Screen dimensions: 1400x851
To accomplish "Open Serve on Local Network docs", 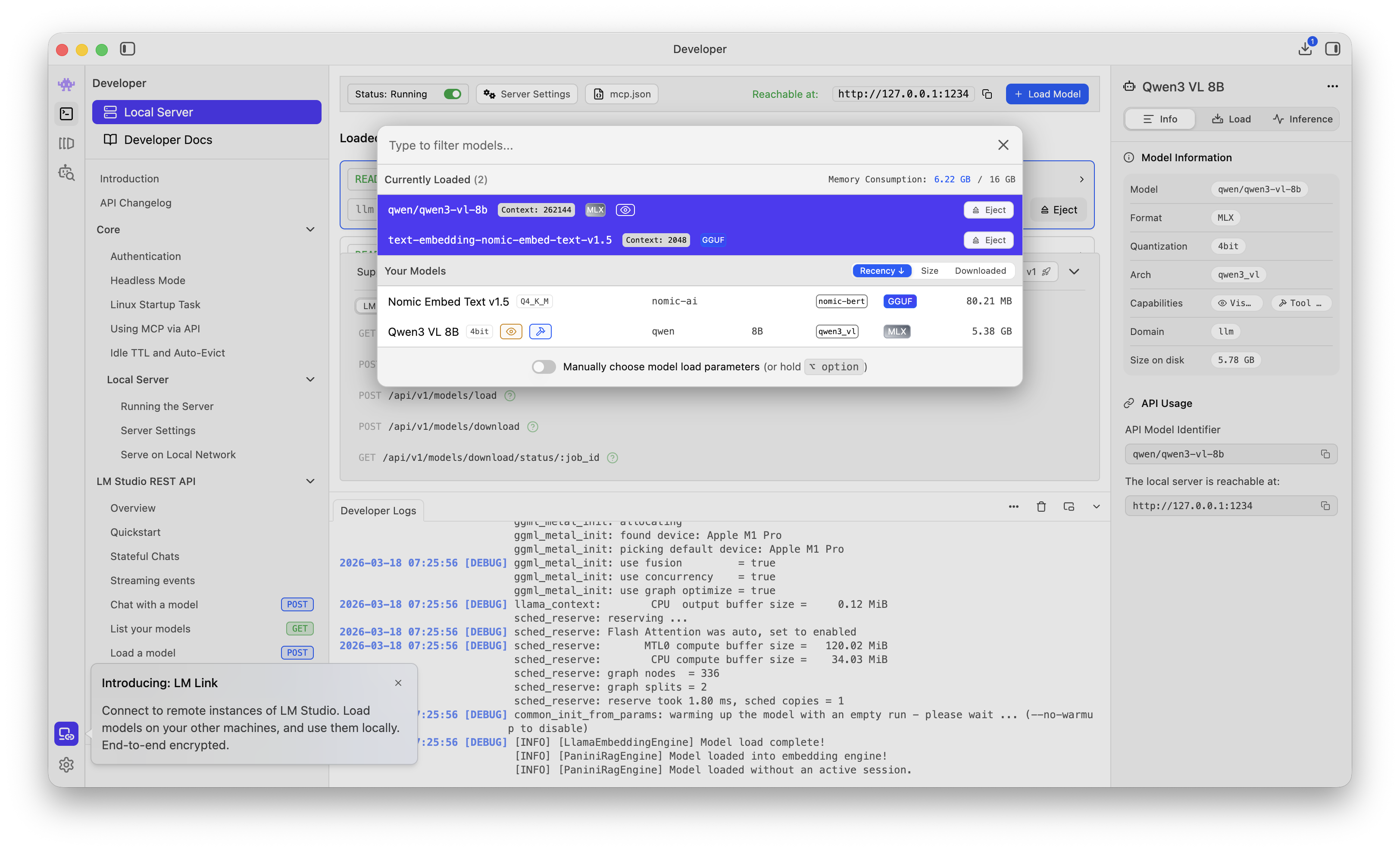I will 178,454.
